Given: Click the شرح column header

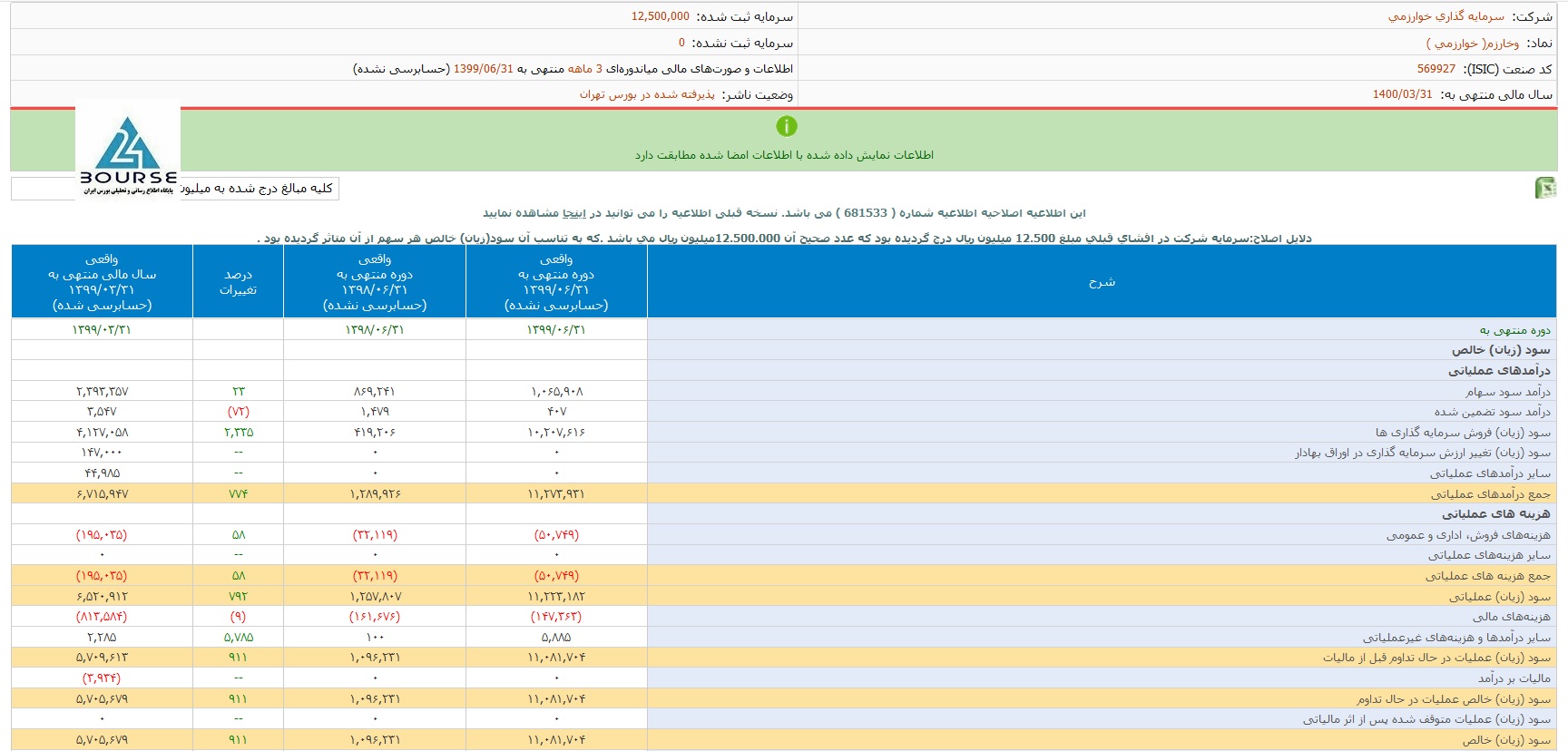Looking at the screenshot, I should coord(1102,282).
